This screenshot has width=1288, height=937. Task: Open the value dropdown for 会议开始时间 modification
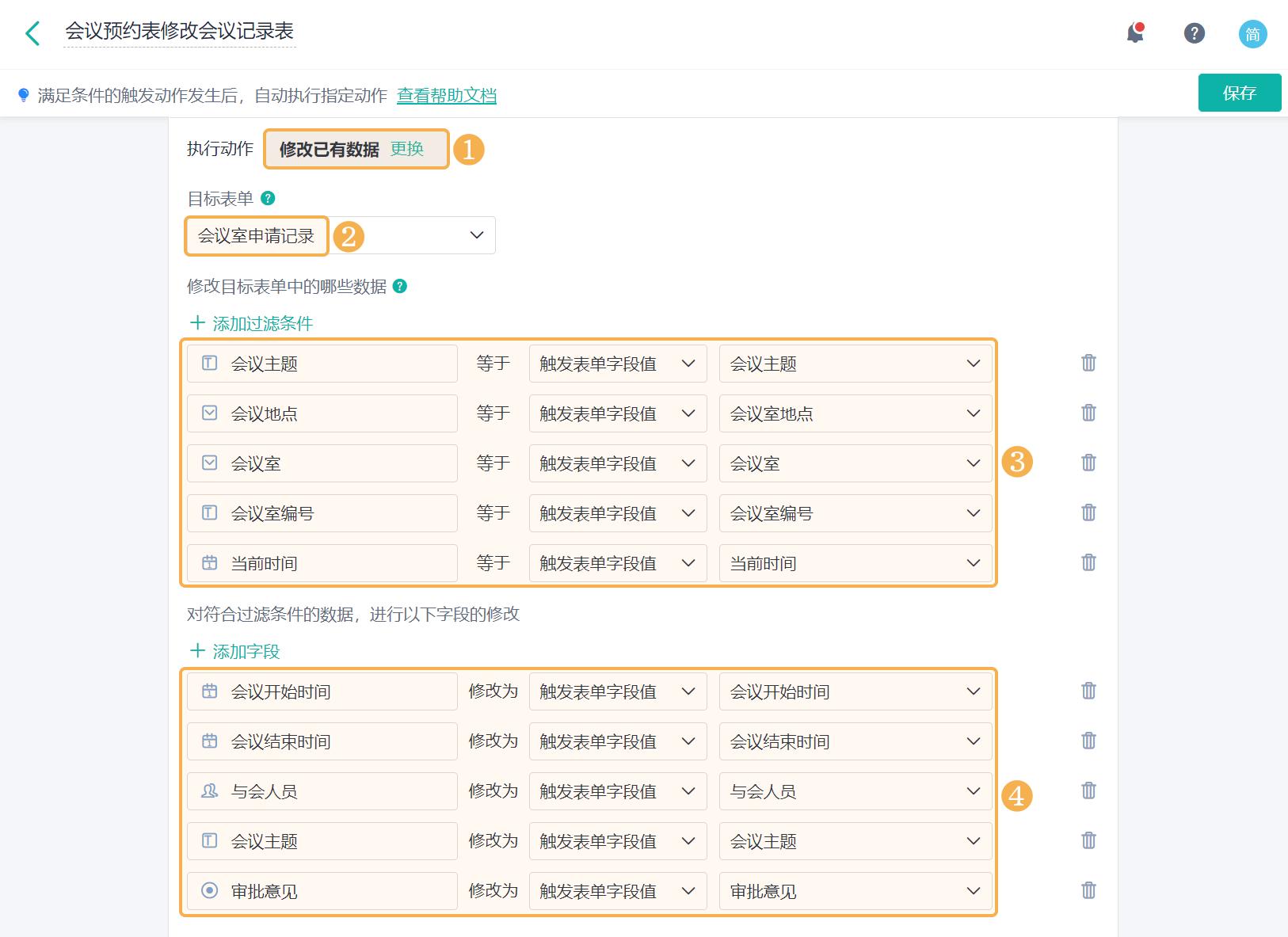pyautogui.click(x=973, y=691)
